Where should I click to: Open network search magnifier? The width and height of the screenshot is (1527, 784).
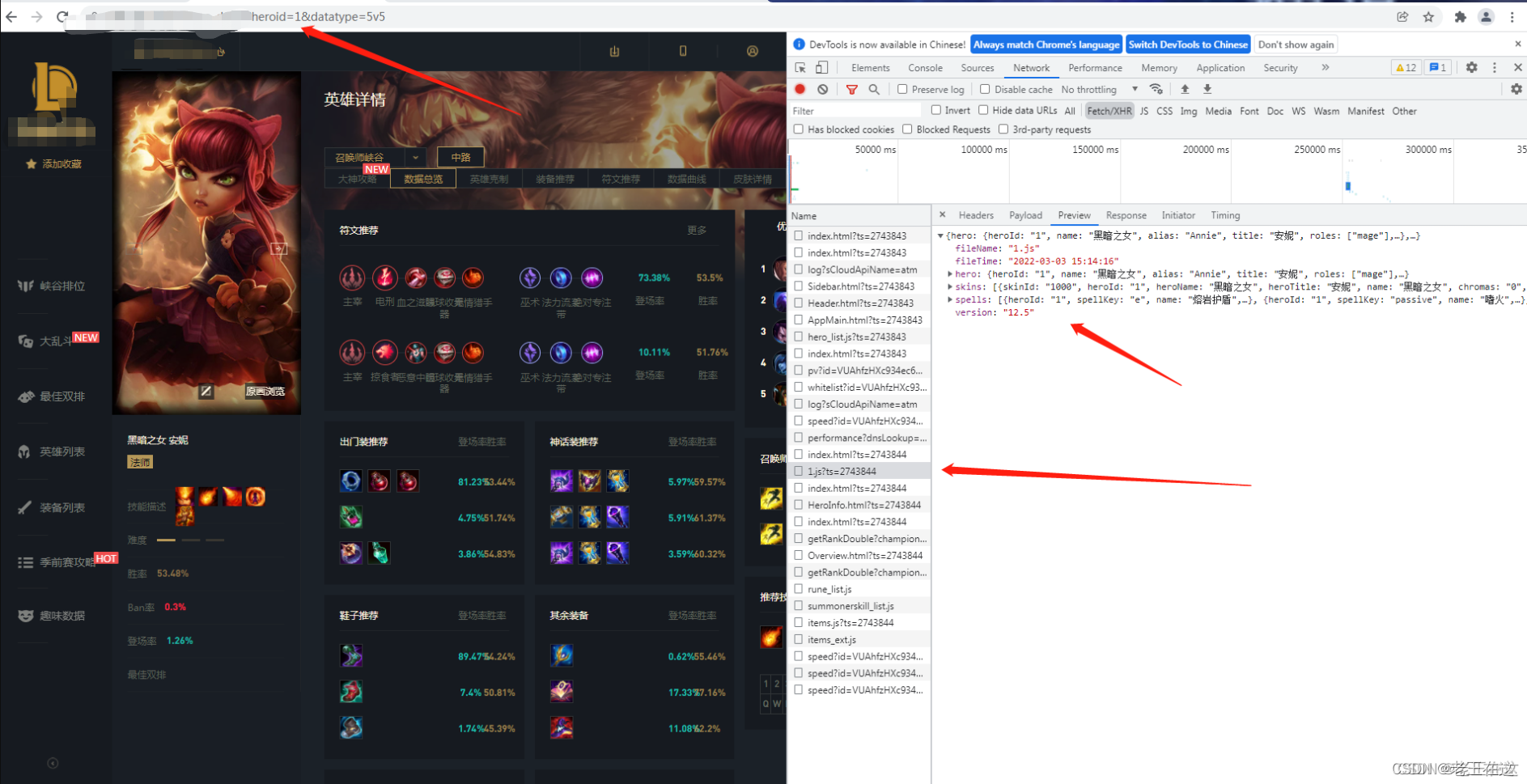[x=874, y=89]
